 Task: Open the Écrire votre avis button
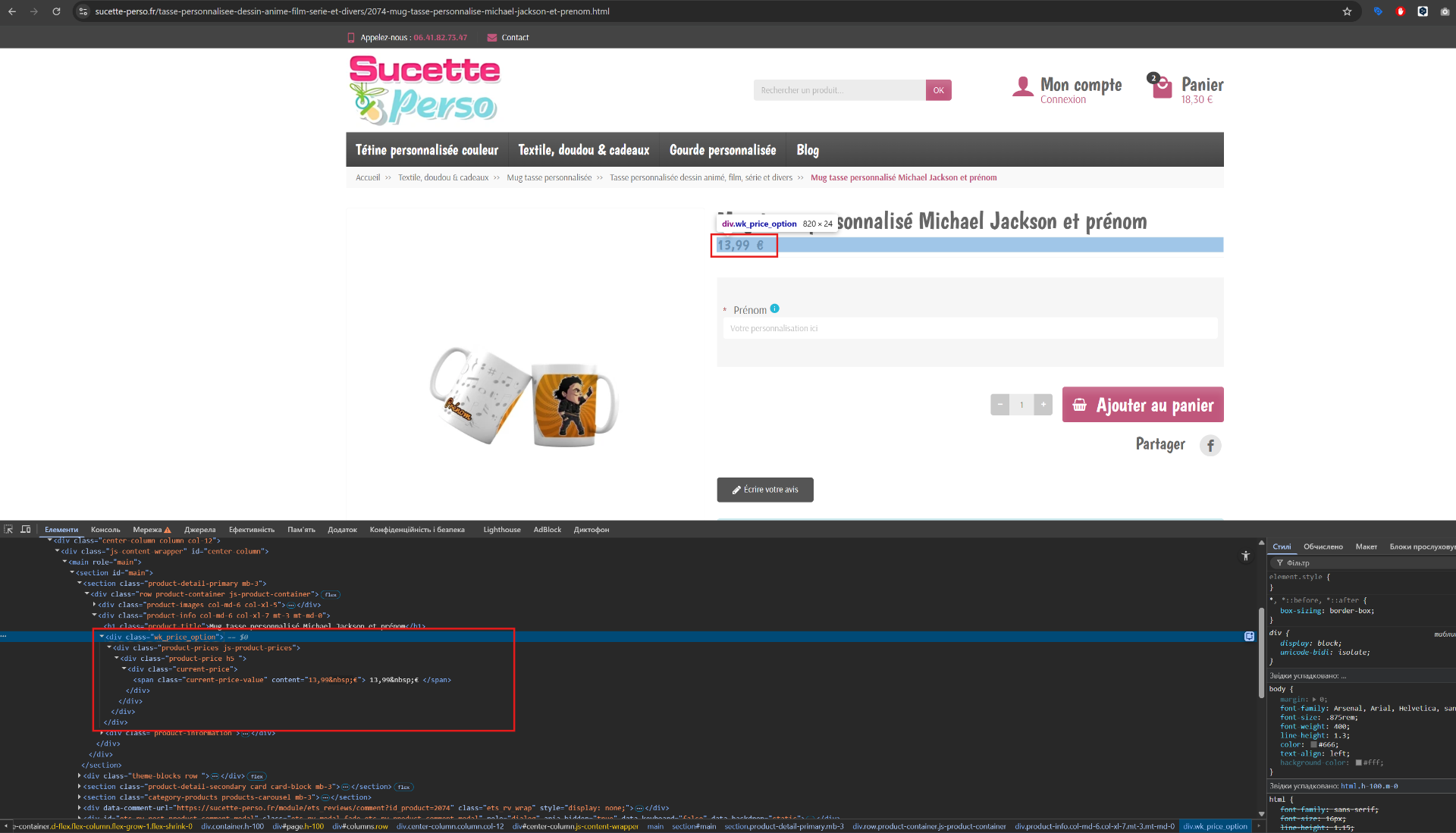[764, 490]
